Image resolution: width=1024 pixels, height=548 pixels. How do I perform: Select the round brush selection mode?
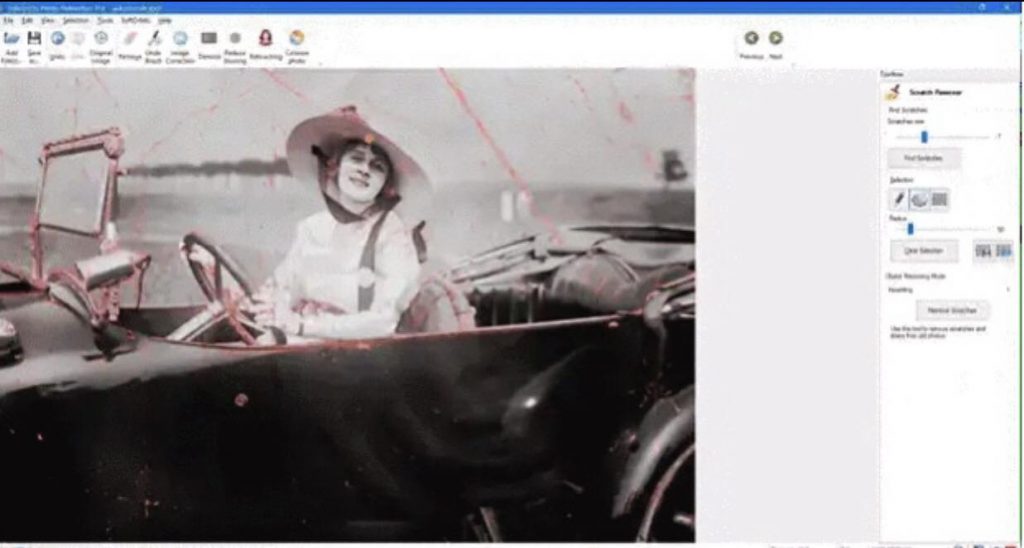(x=919, y=200)
